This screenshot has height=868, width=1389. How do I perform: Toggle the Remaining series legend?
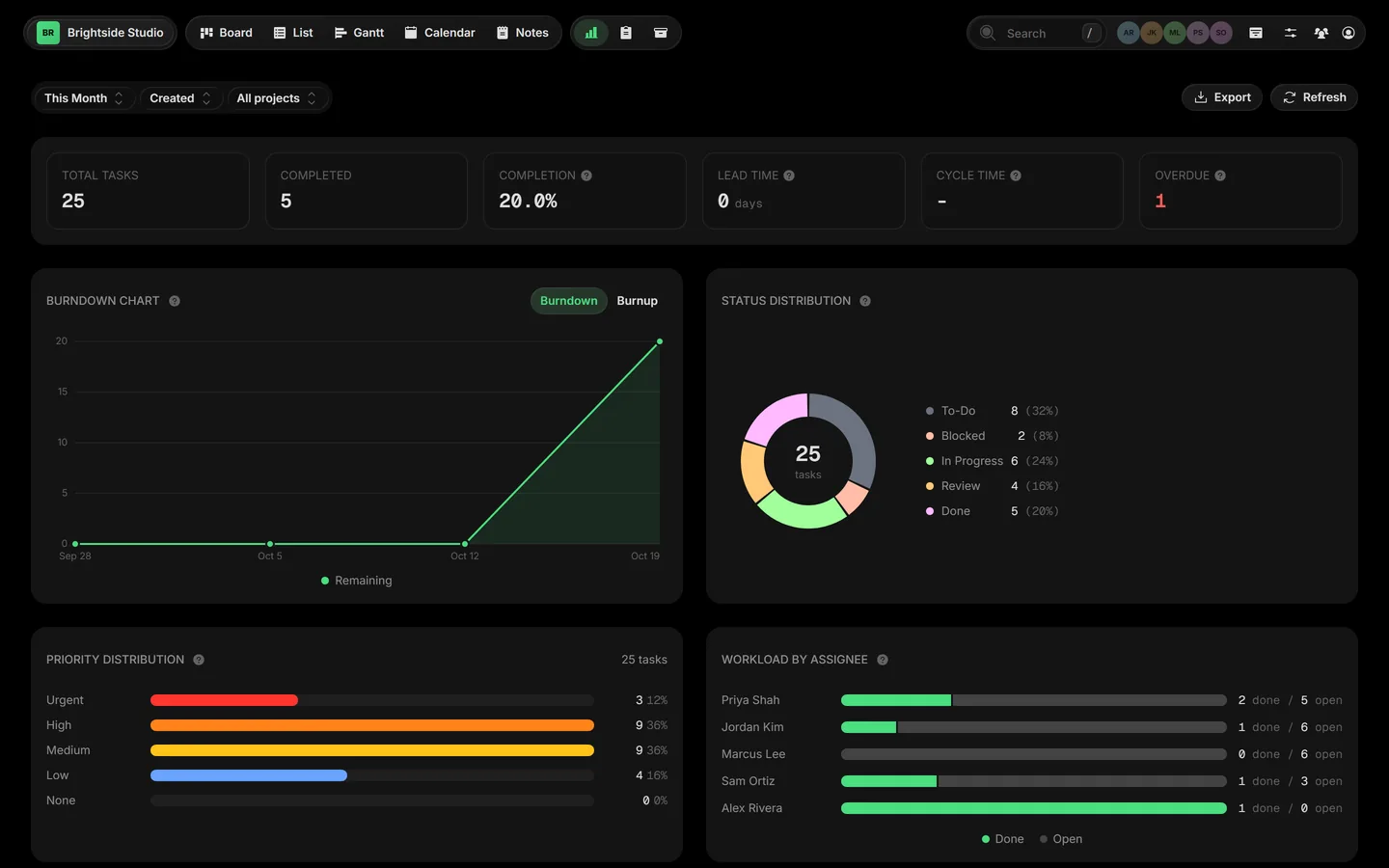[x=357, y=581]
